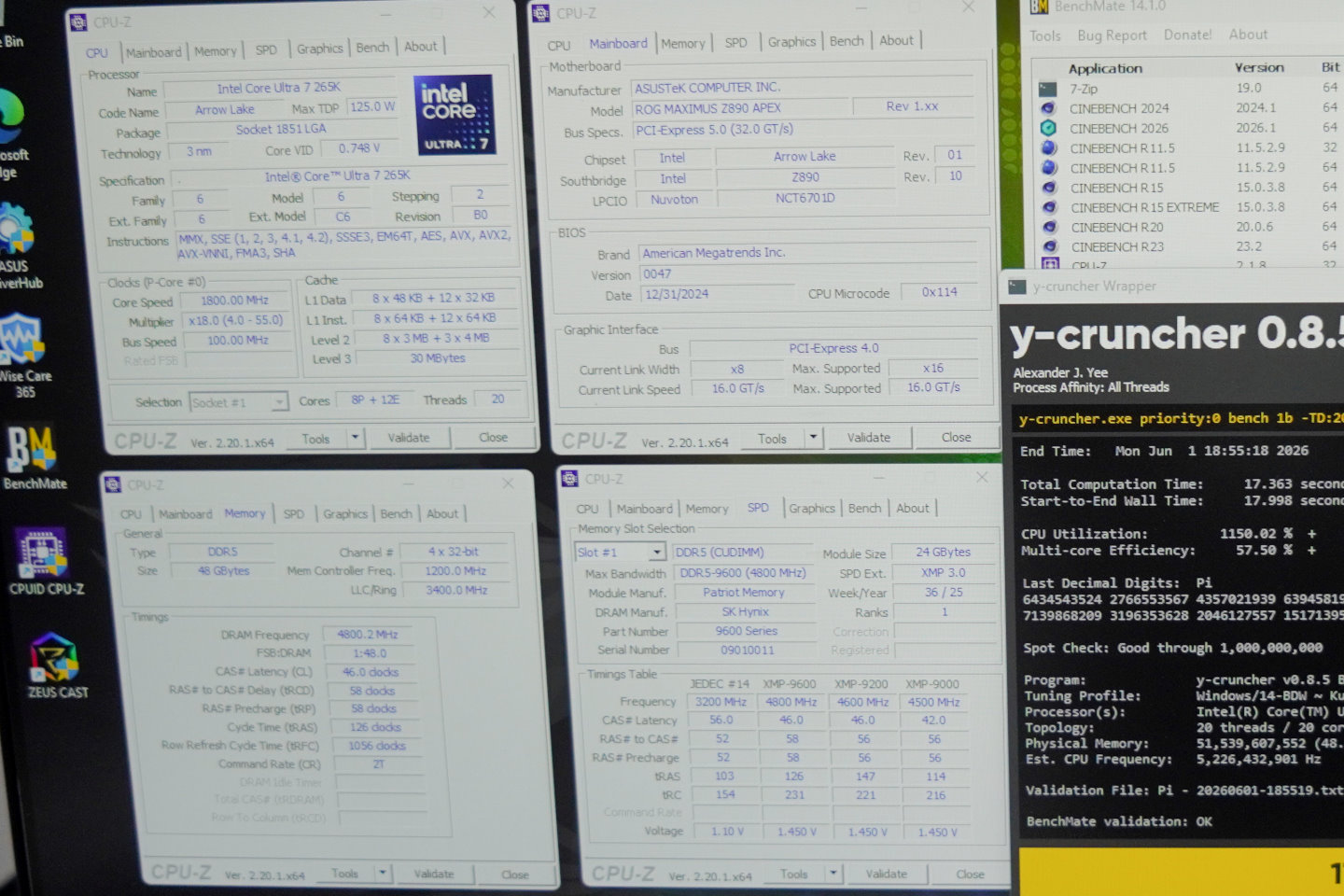
Task: Click the motherboard Model field "ROG MAXIMUS Z890 APEX"
Action: 742,109
